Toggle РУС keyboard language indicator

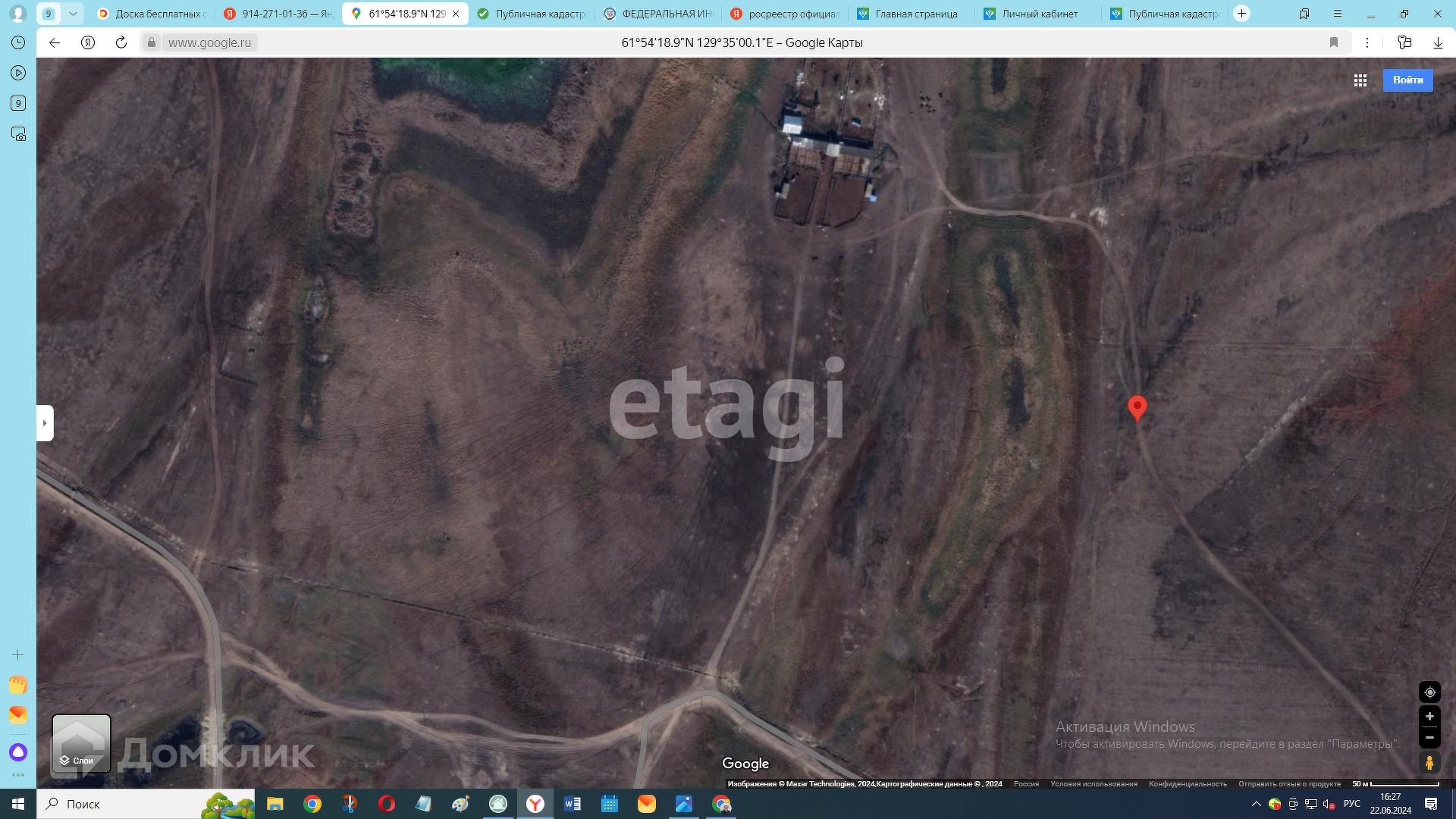[1351, 804]
